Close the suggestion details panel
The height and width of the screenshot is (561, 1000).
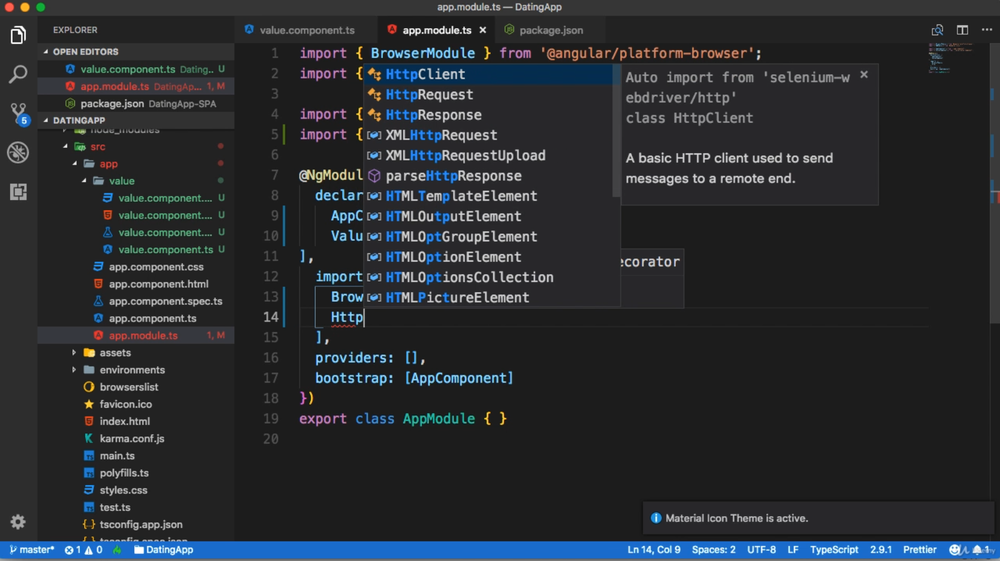[864, 75]
